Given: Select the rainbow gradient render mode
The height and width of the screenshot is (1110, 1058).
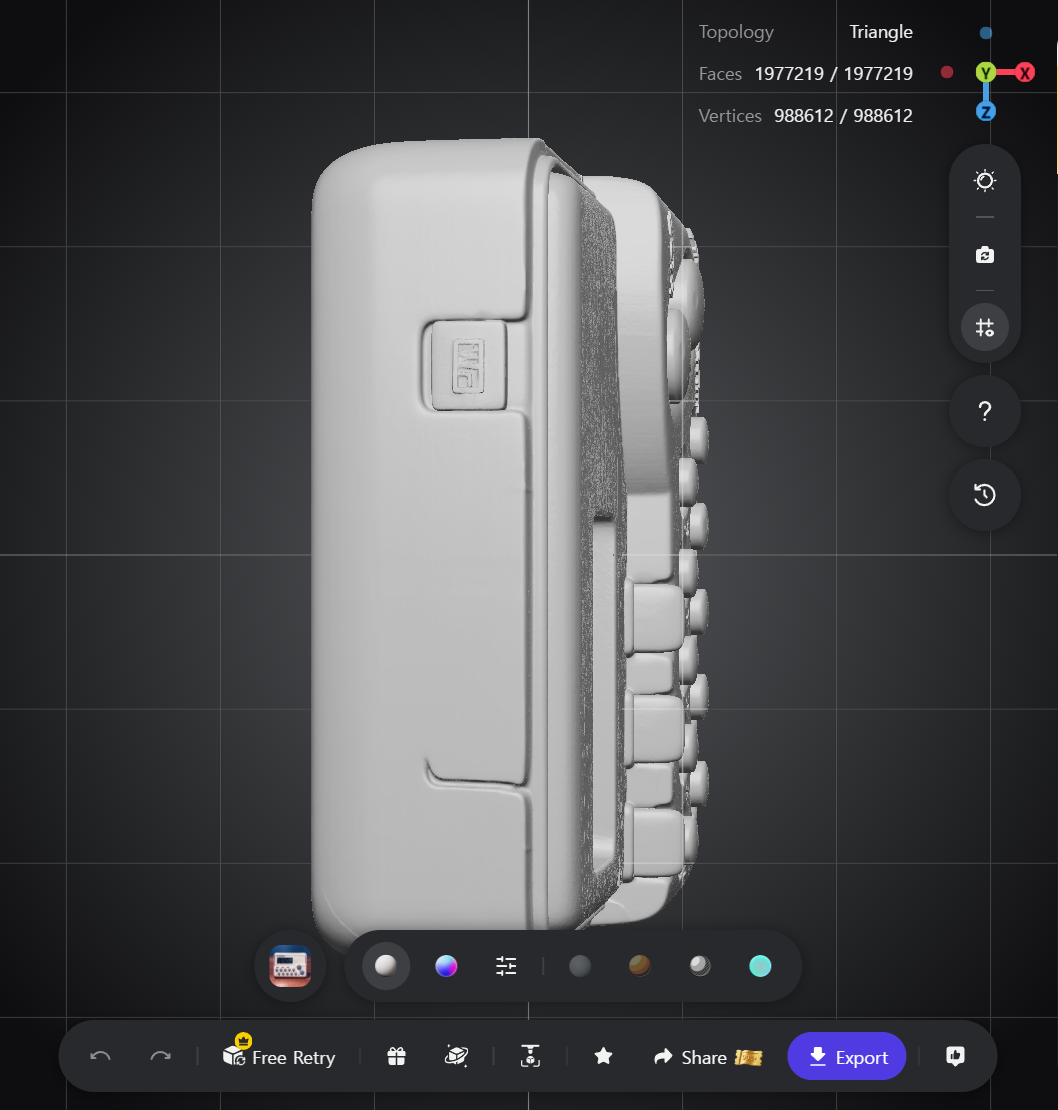Looking at the screenshot, I should tap(446, 966).
